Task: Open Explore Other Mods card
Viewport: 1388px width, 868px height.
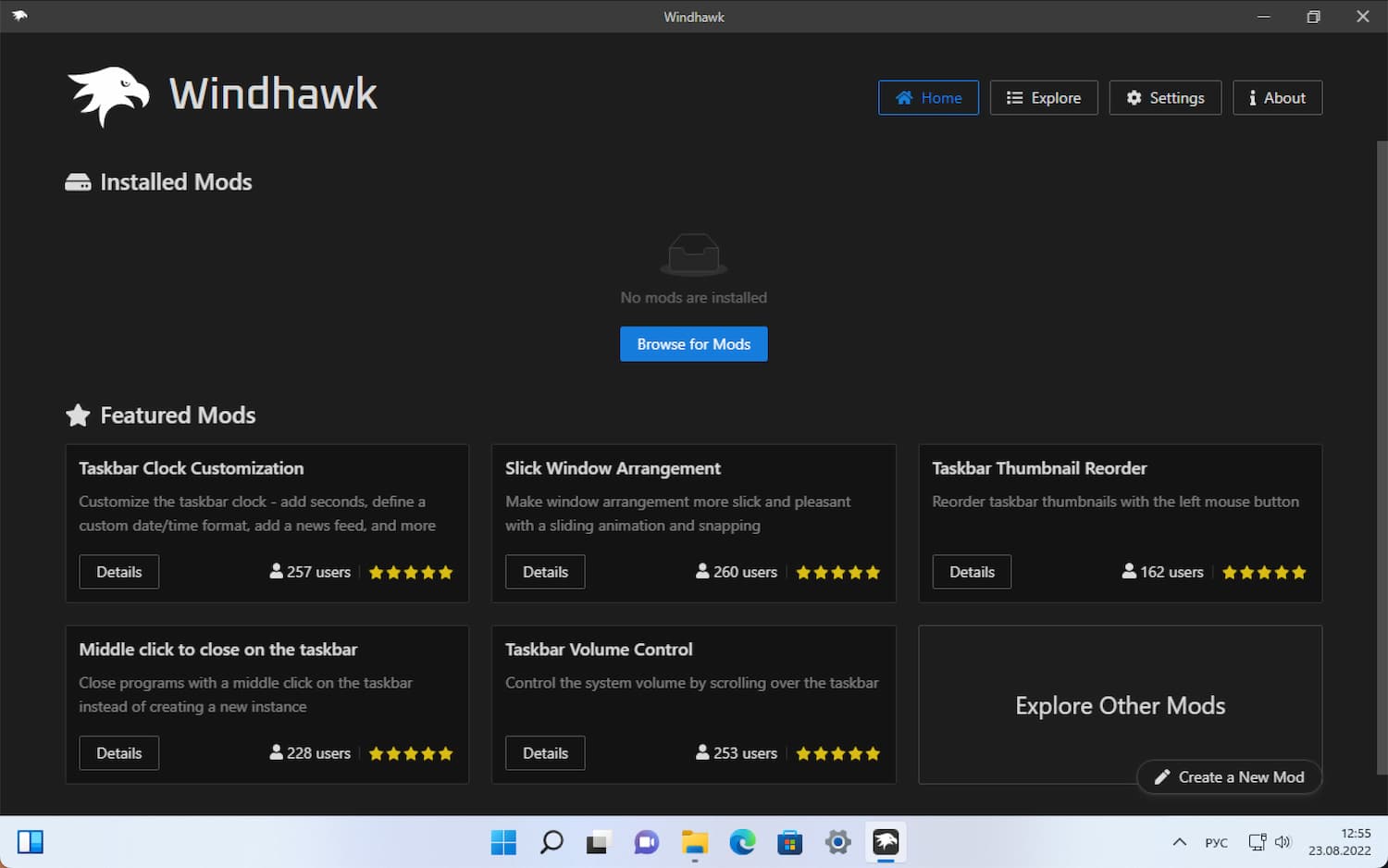Action: (1121, 705)
